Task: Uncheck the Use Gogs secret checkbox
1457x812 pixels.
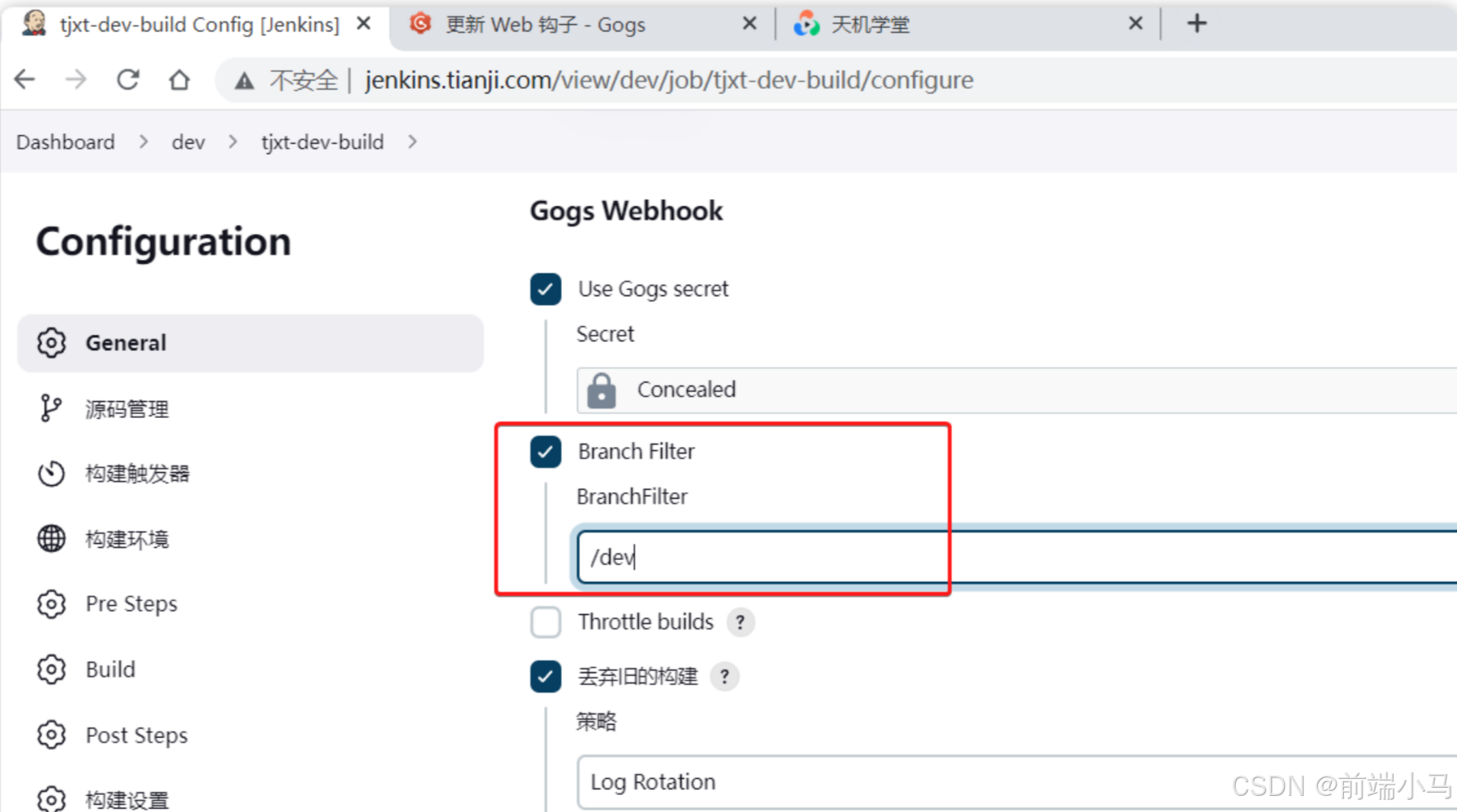Action: (546, 289)
